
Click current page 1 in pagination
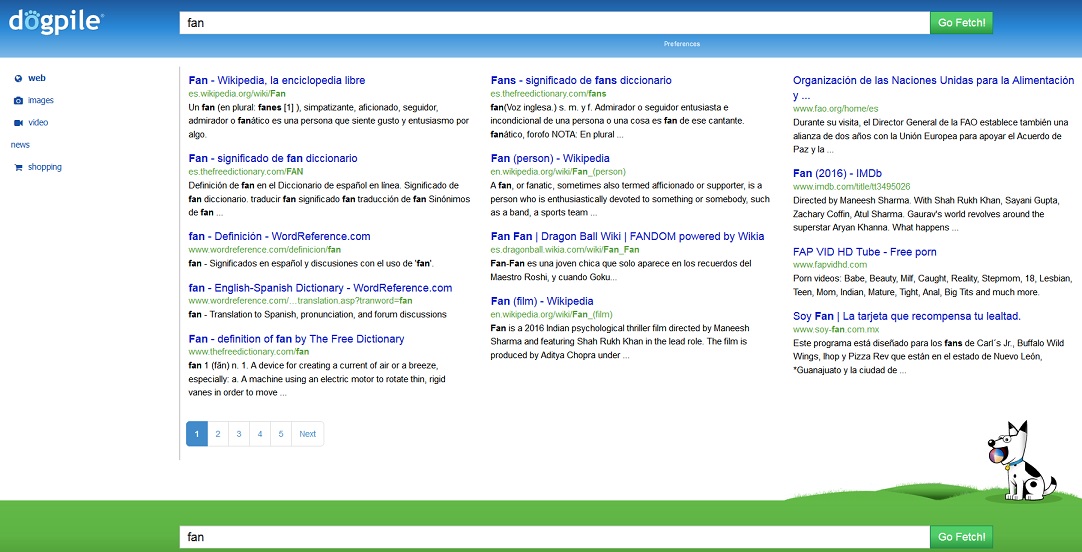click(x=197, y=434)
